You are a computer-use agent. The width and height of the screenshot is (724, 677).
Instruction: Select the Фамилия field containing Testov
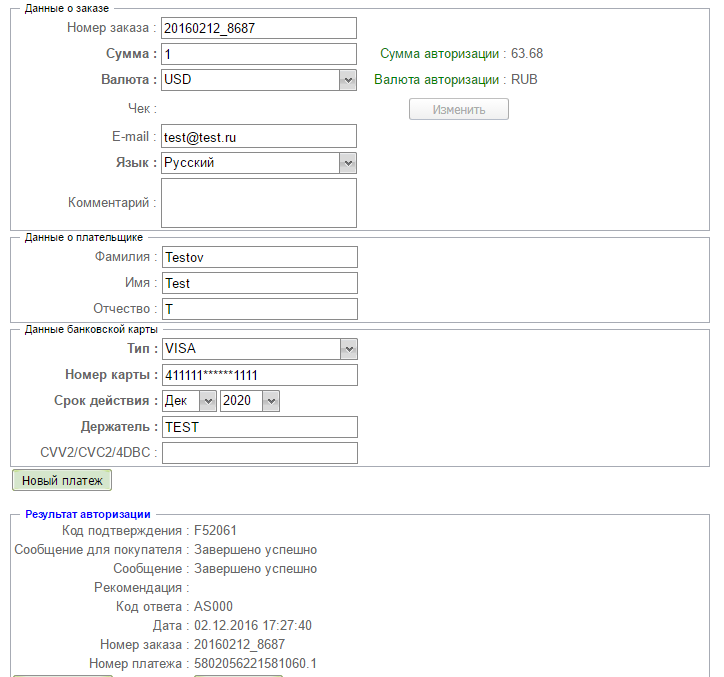pos(258,257)
